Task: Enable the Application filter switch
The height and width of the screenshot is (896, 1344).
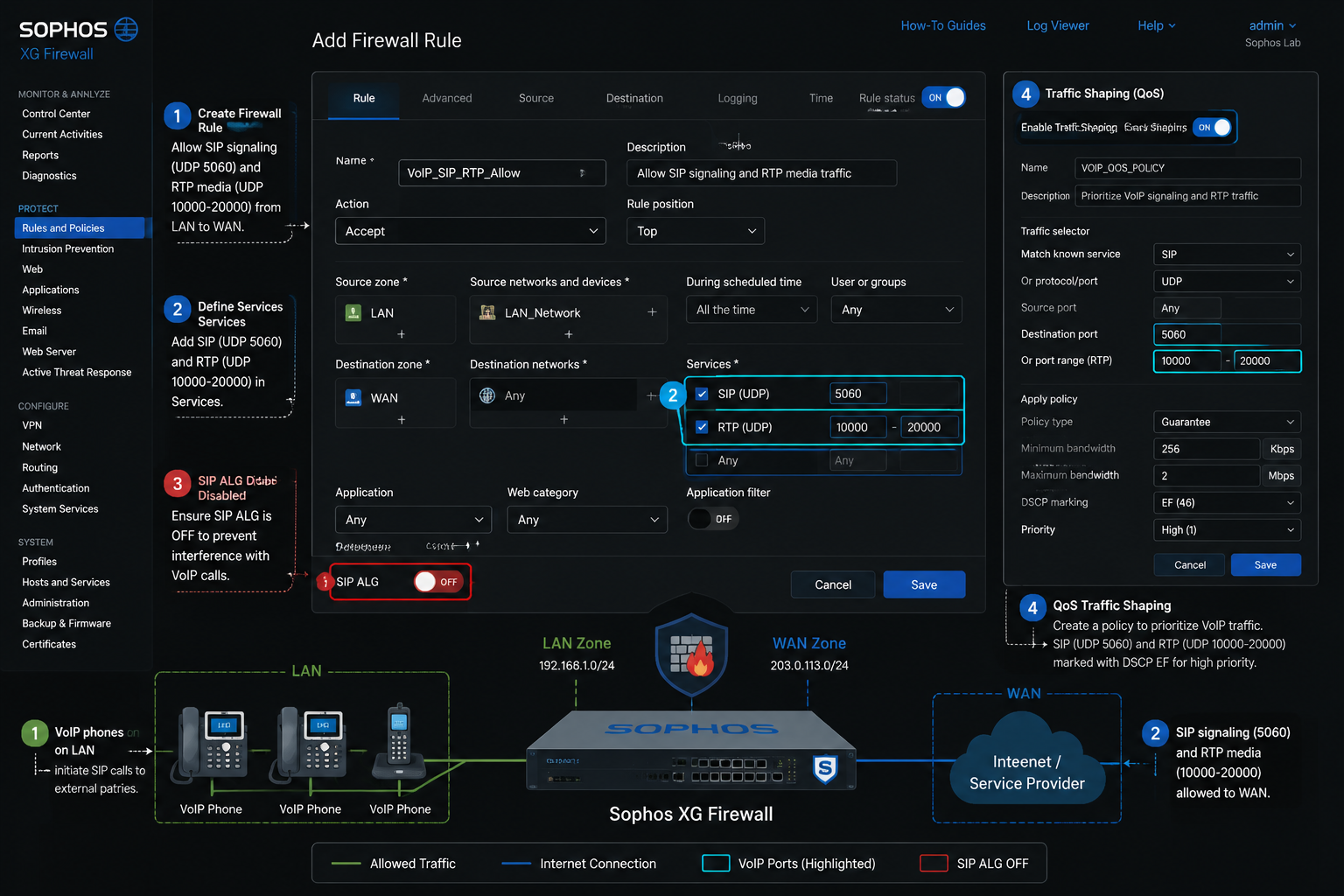Action: click(x=712, y=519)
